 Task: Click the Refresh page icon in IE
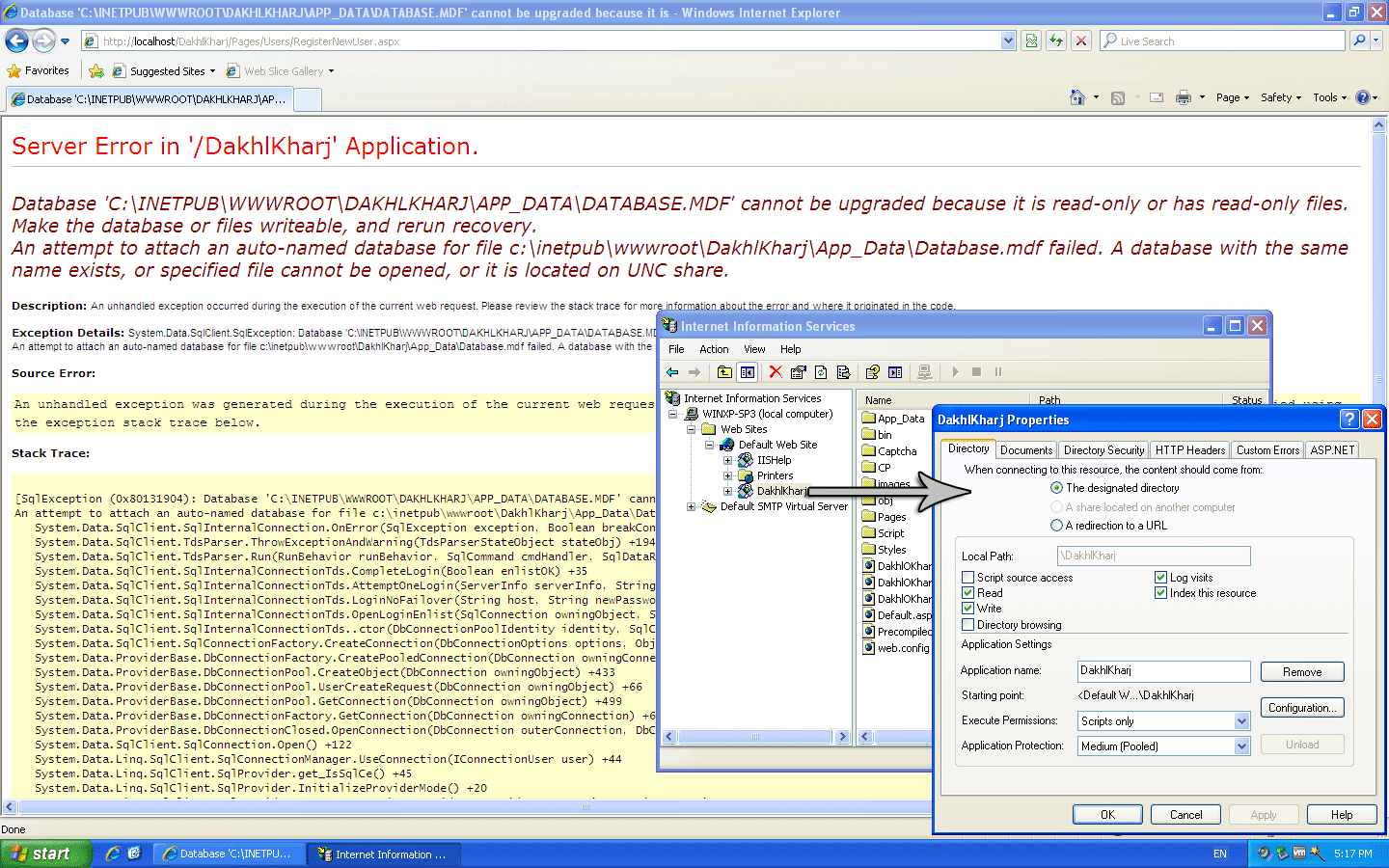[x=1056, y=41]
